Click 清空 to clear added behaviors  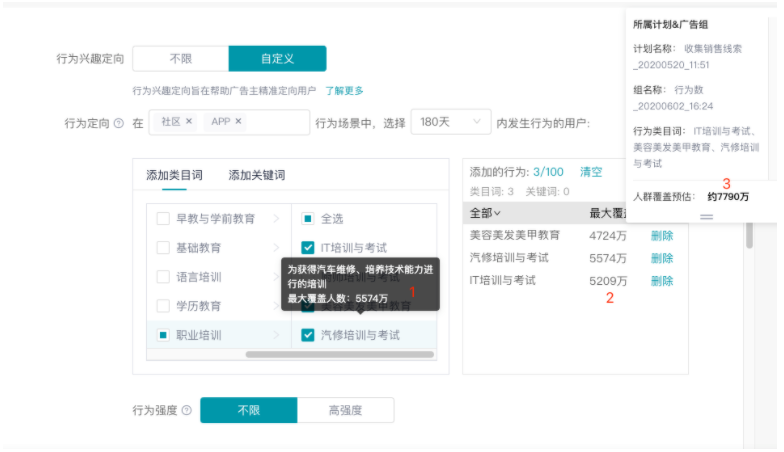click(x=591, y=172)
